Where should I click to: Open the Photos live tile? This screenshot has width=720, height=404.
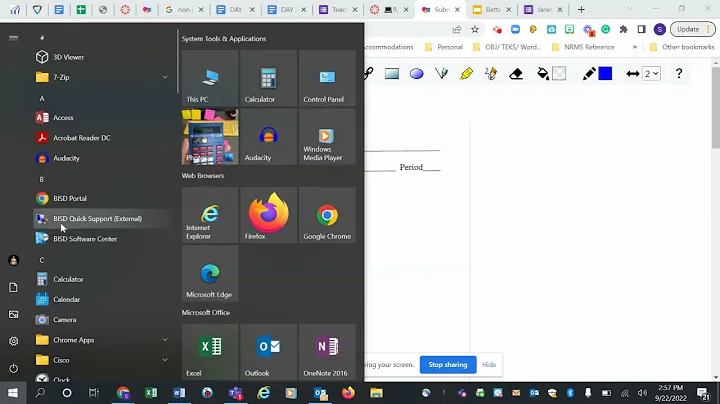click(210, 136)
